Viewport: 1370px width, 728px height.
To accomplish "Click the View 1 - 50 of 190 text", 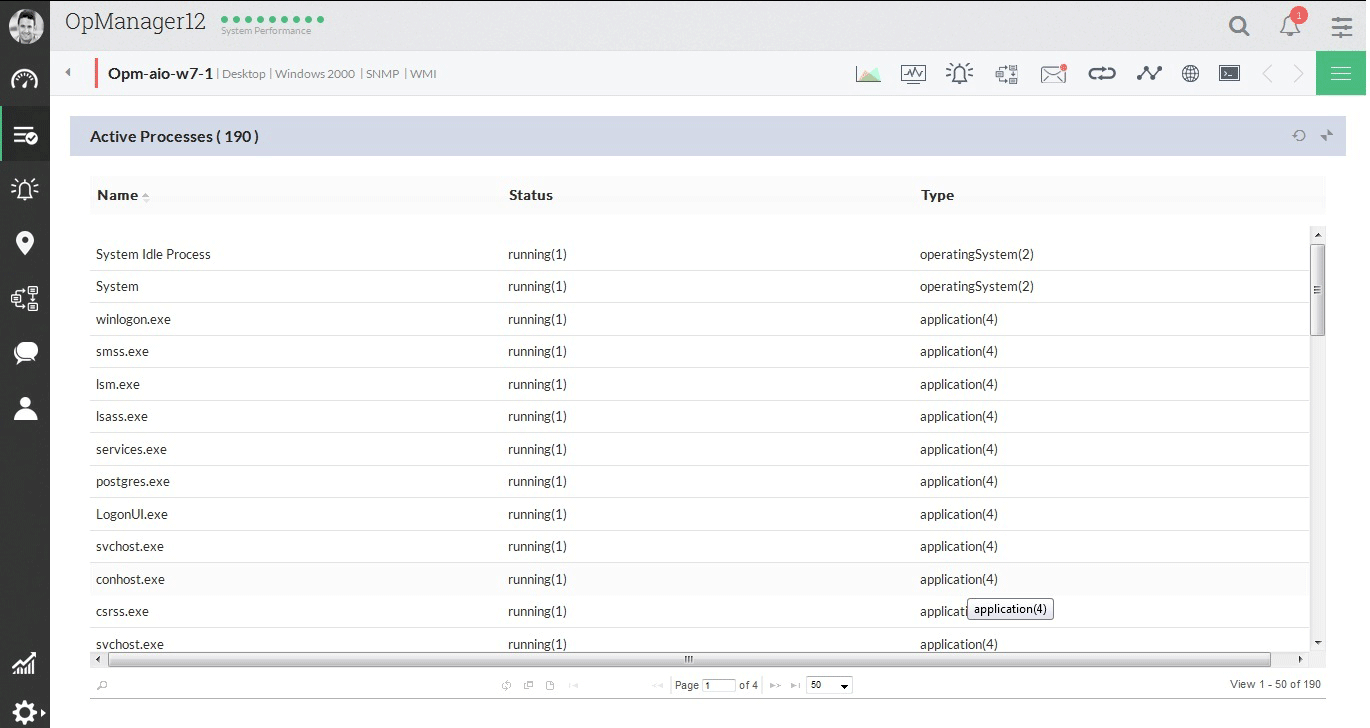I will (1275, 684).
